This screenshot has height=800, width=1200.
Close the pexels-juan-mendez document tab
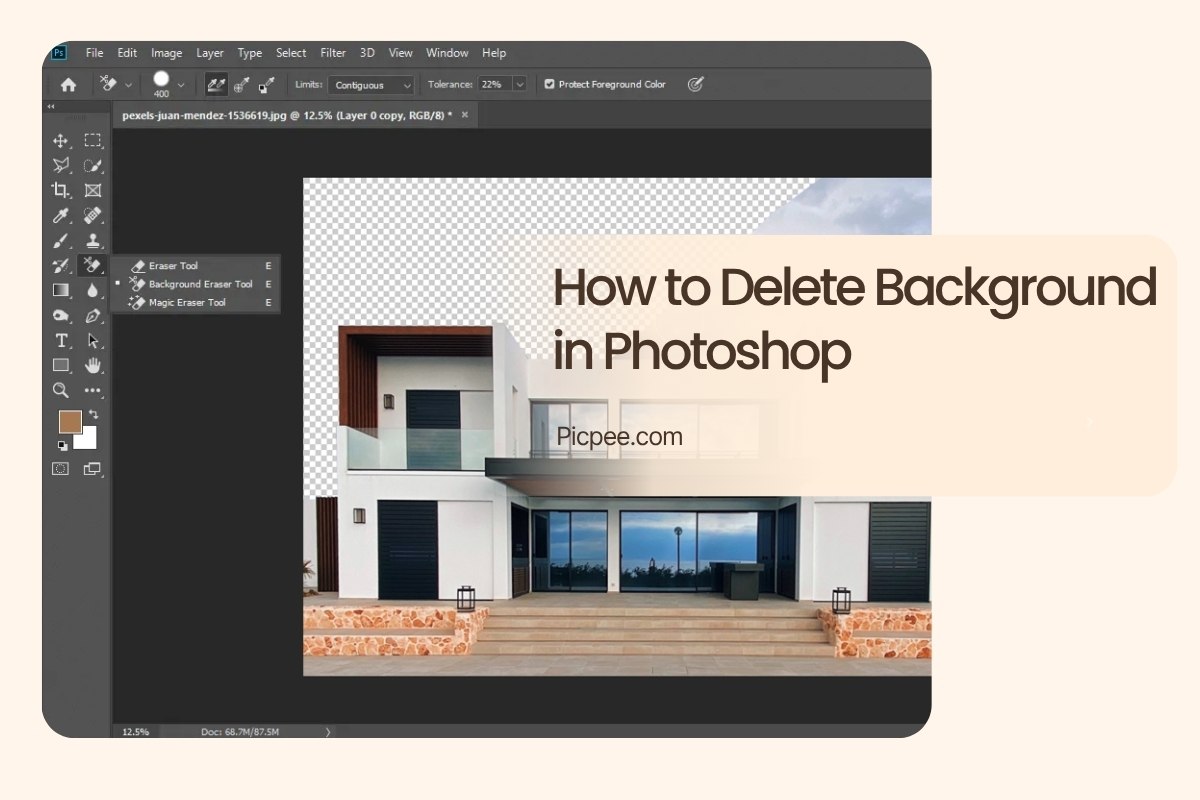coord(463,115)
